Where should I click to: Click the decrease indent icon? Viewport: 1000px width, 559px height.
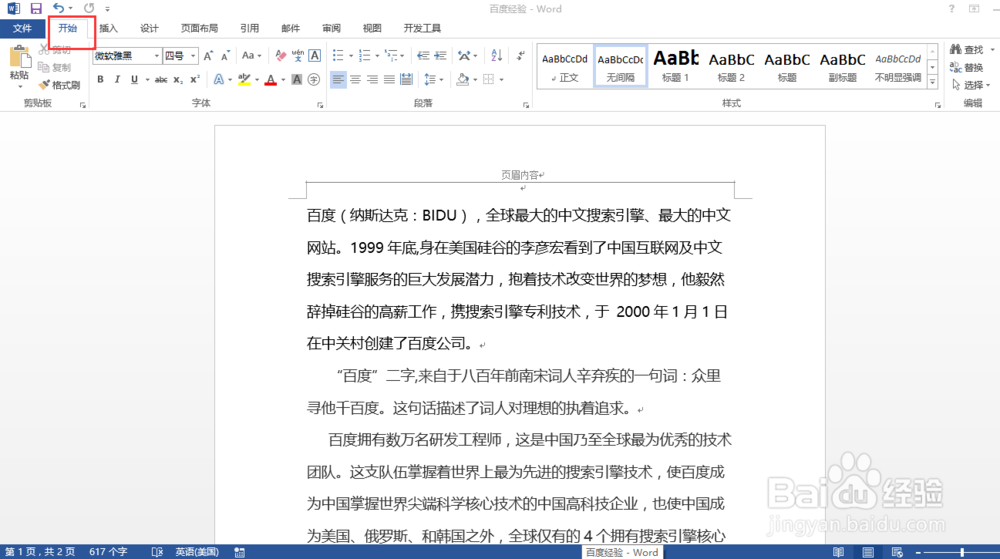pos(423,56)
